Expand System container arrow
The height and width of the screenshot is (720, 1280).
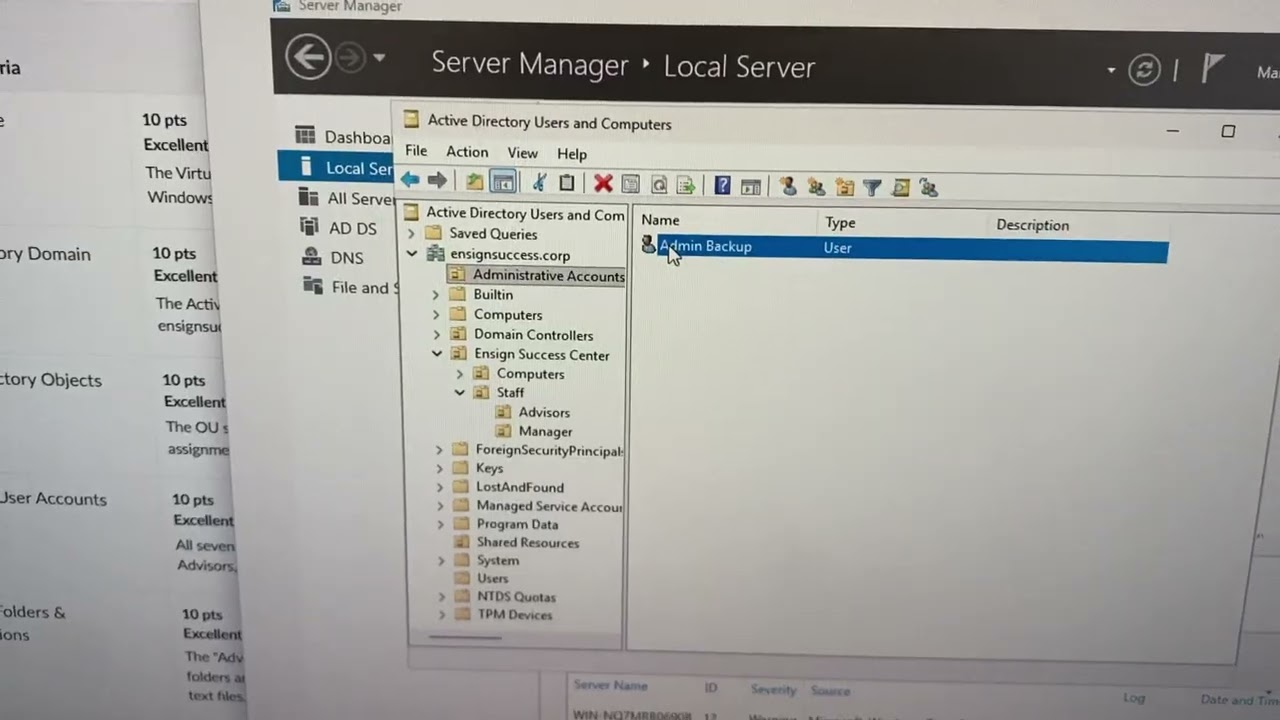(x=441, y=561)
